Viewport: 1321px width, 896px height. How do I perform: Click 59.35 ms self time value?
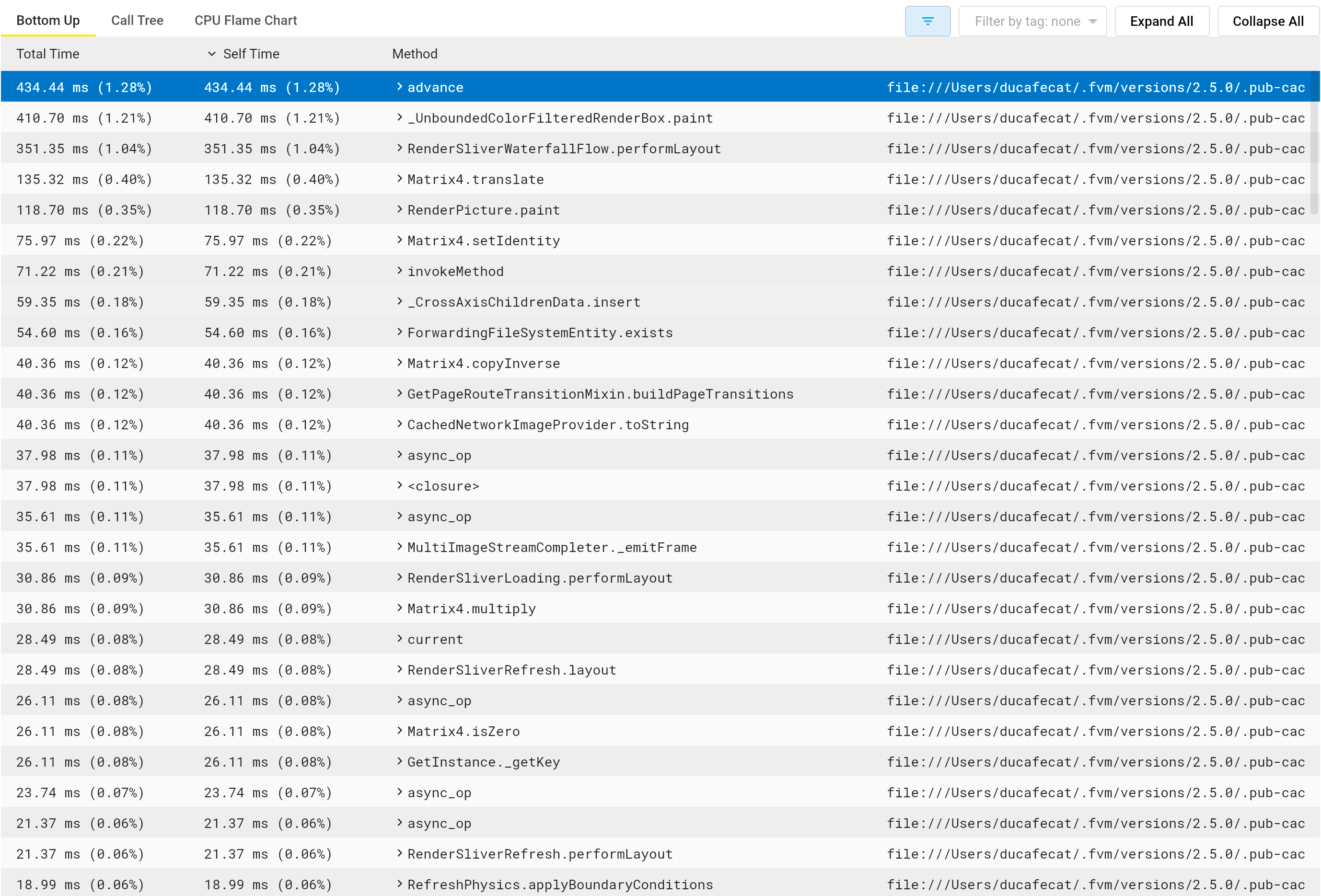(x=268, y=302)
